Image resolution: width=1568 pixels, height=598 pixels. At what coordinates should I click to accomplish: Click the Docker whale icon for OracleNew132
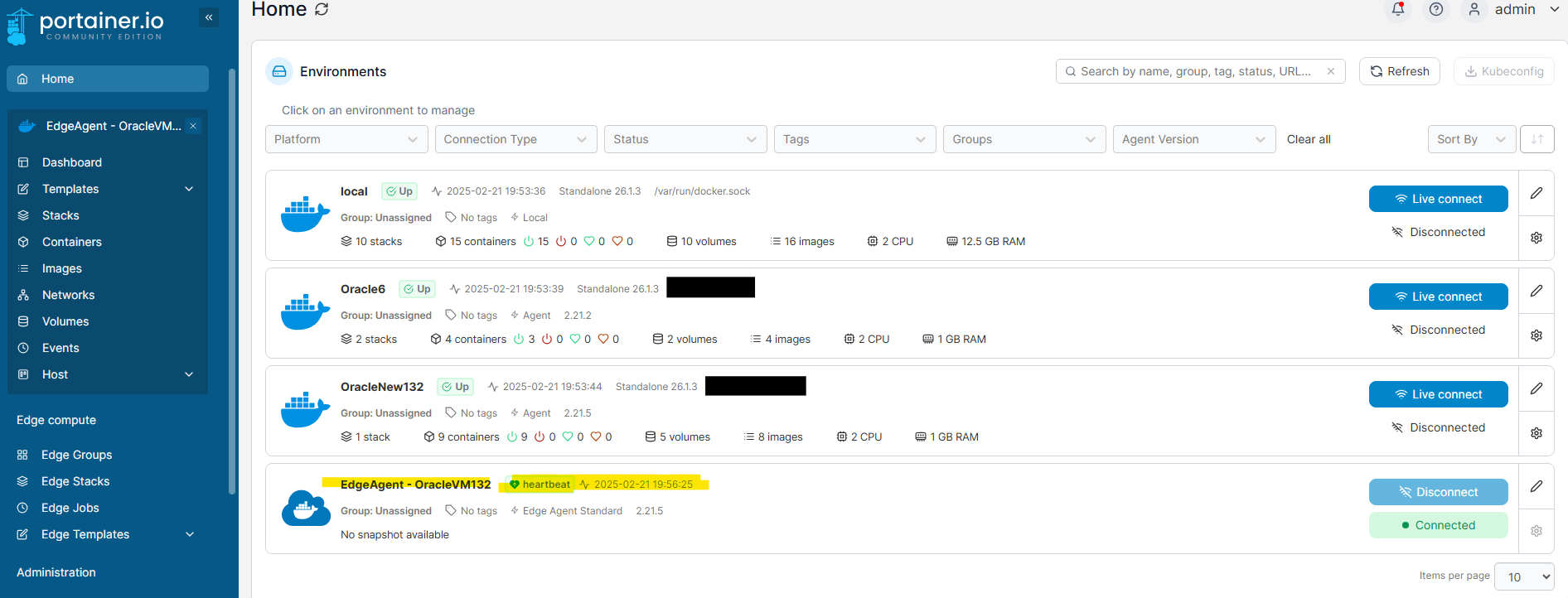(x=305, y=410)
